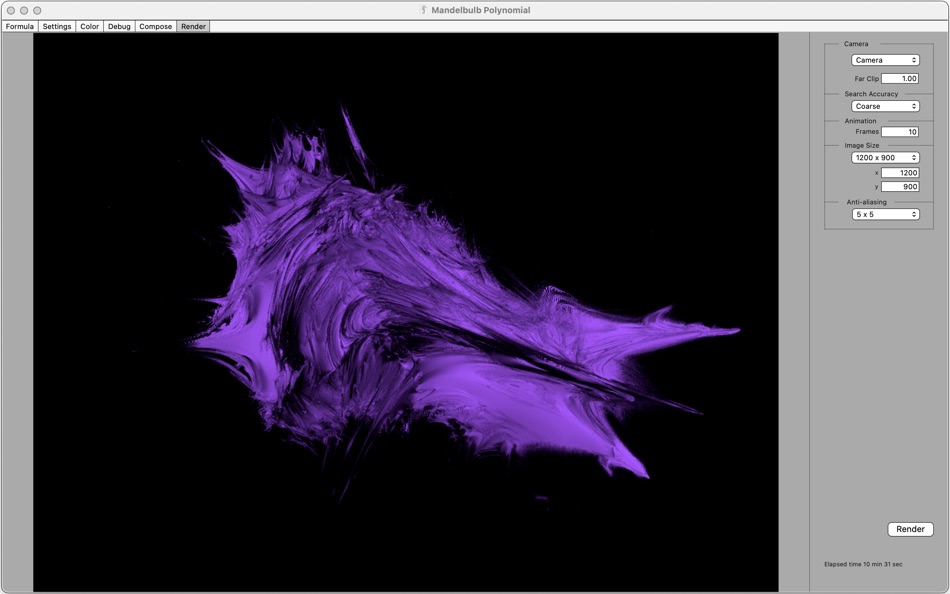
Task: Switch to the Formula tab
Action: 19,26
